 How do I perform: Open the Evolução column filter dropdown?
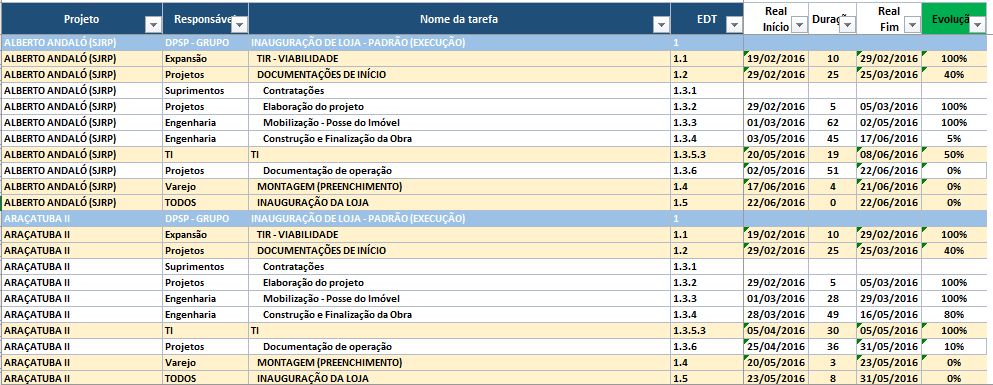[978, 25]
